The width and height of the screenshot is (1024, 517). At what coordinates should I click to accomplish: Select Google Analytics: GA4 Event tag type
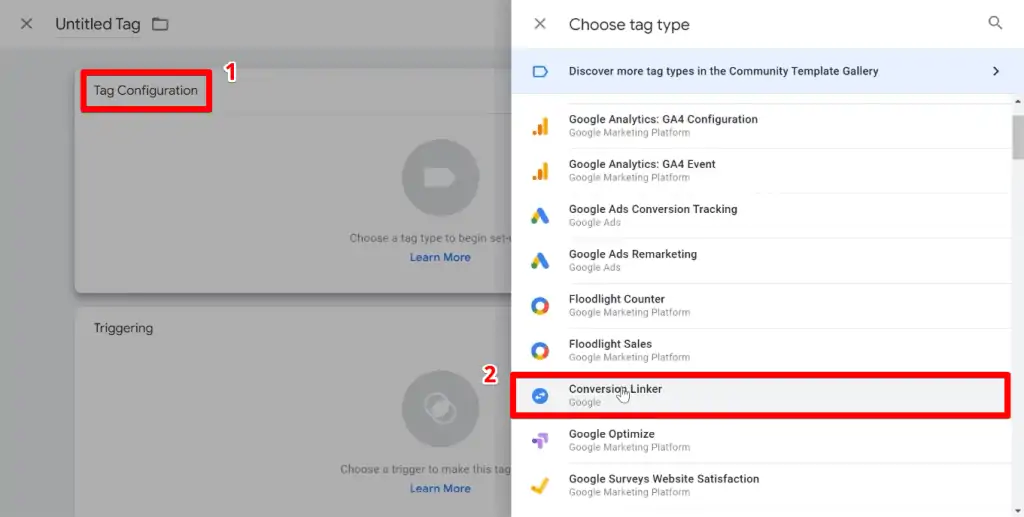[761, 171]
